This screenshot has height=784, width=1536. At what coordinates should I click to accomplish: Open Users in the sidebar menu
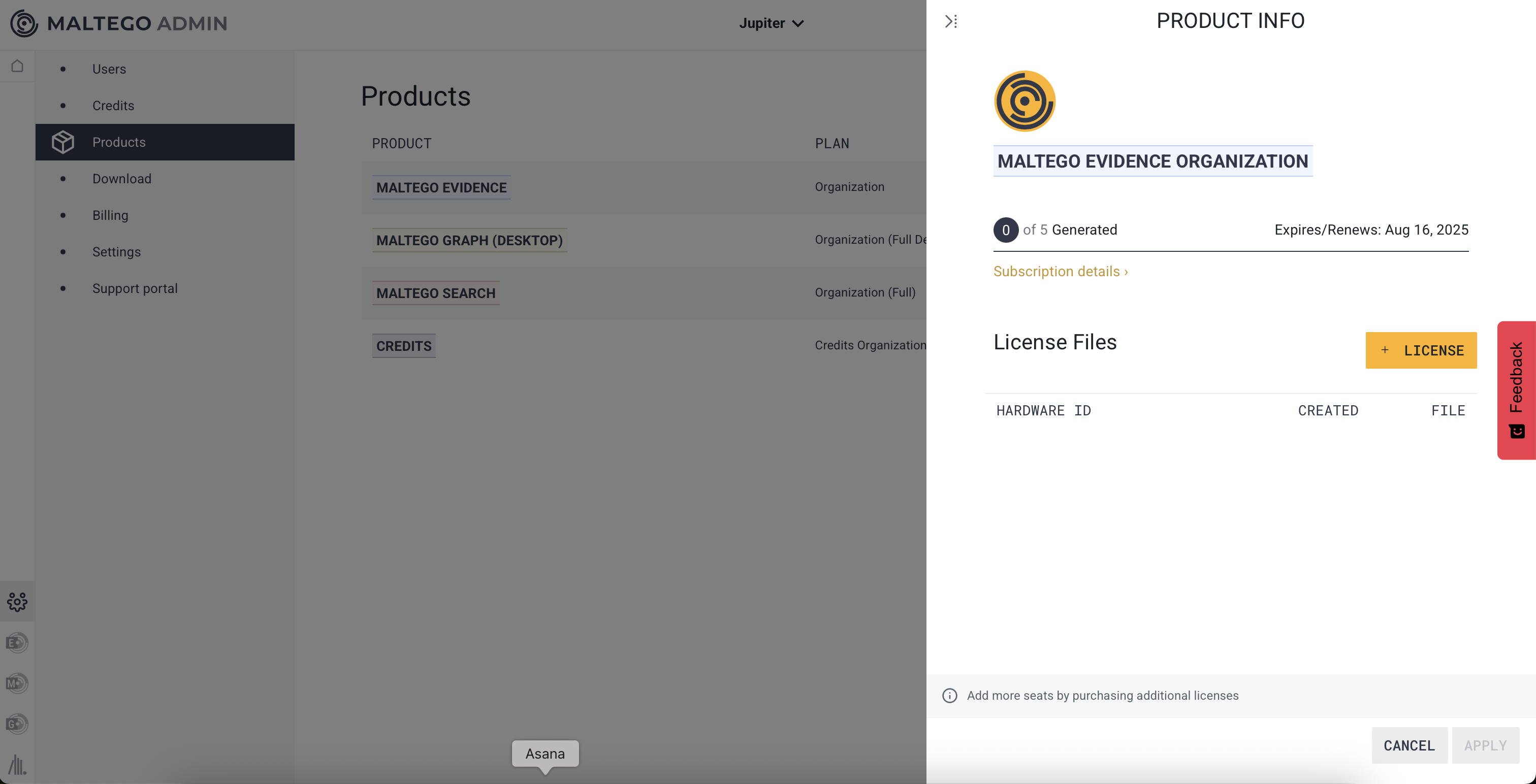point(109,69)
